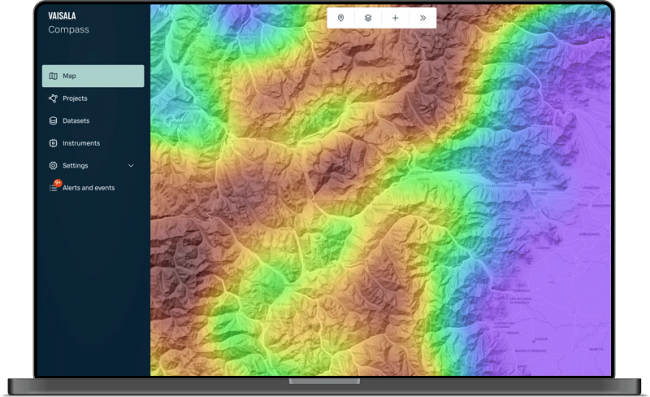Go to the Instruments page label
Viewport: 650px width, 397px height.
[81, 143]
